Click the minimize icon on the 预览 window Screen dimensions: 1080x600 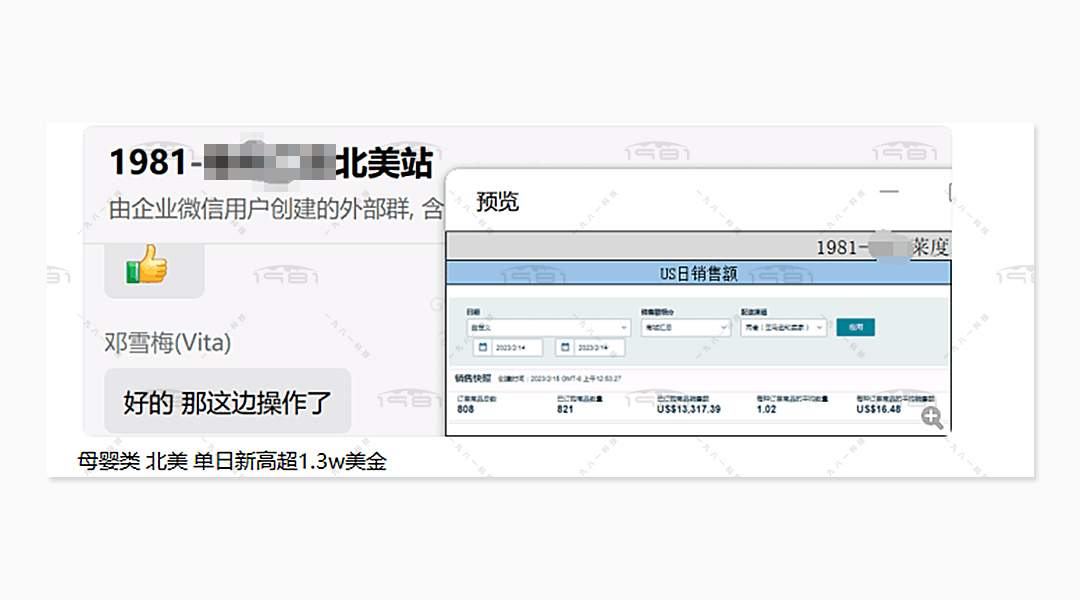[x=890, y=190]
